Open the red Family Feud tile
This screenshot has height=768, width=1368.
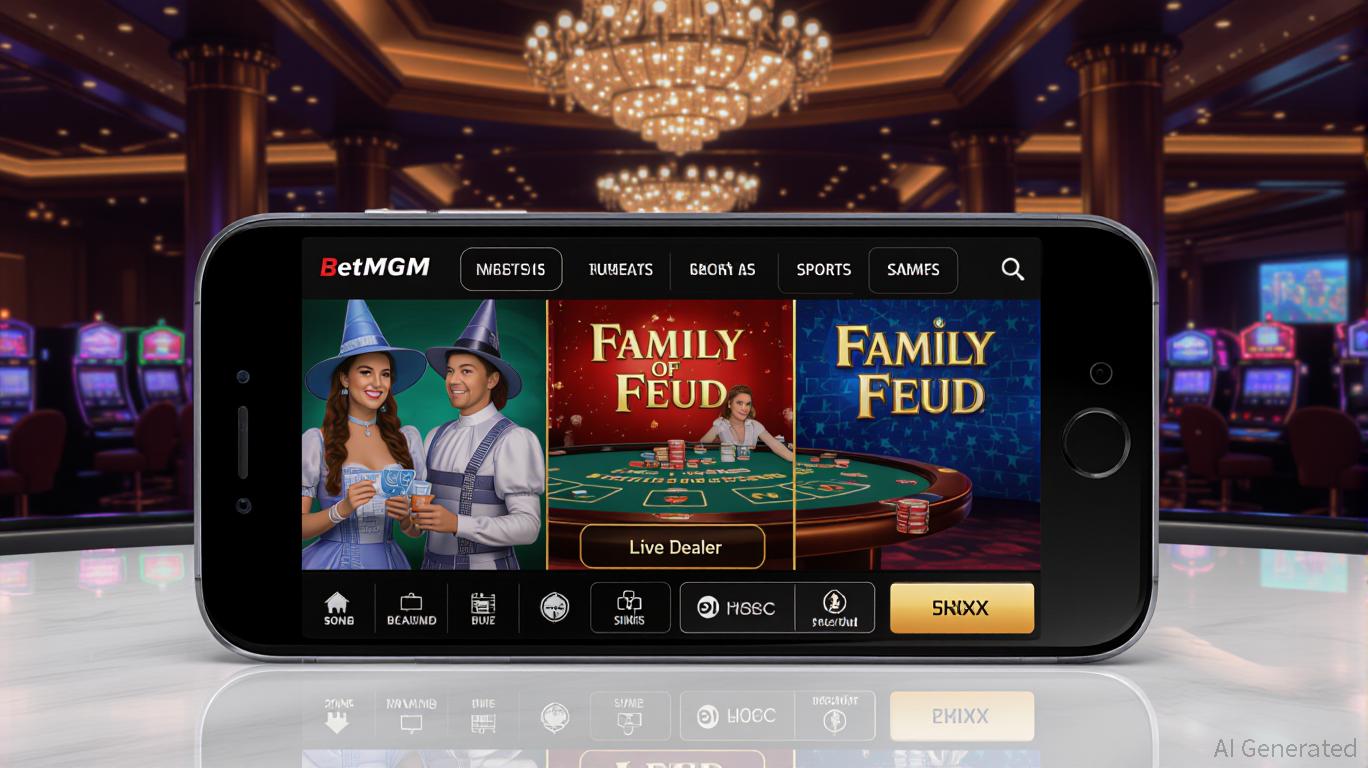click(x=670, y=435)
